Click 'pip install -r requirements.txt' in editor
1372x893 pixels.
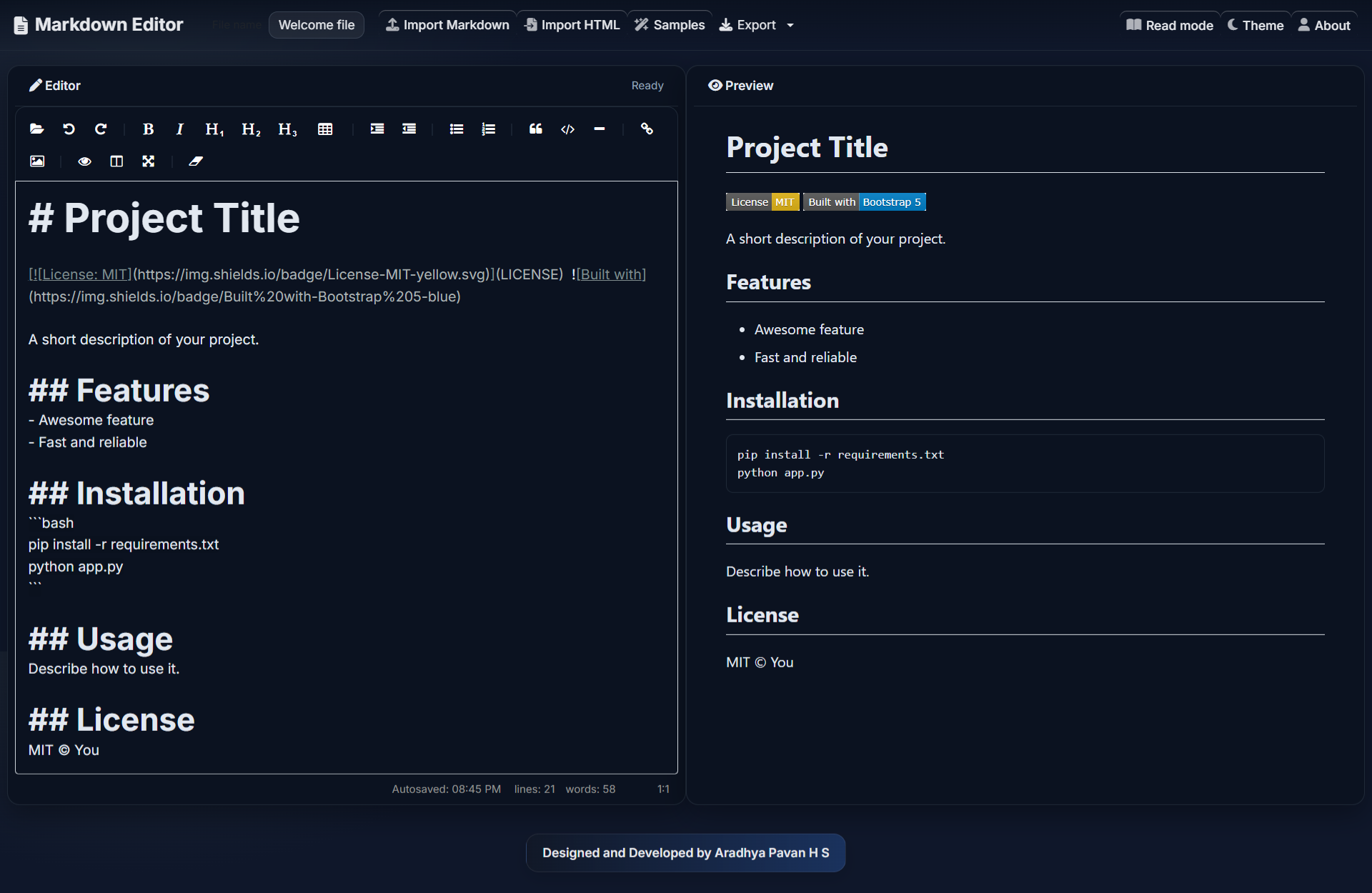tap(124, 545)
